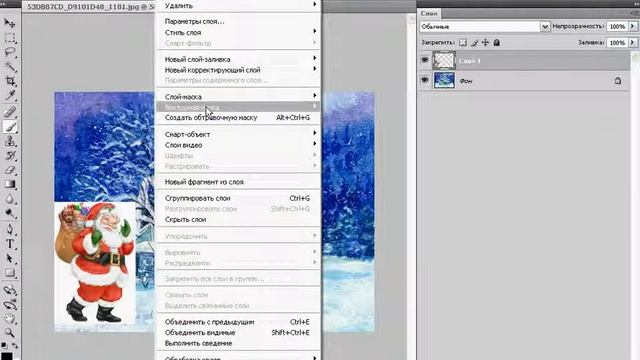Open the highlighted vector mask menu entry
This screenshot has height=360, width=640.
click(x=239, y=107)
